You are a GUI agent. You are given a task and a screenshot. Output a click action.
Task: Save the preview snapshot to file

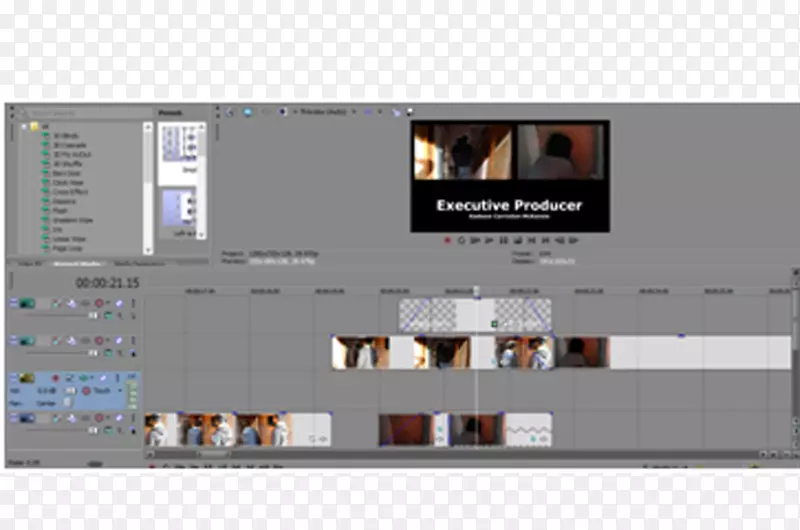coord(409,112)
